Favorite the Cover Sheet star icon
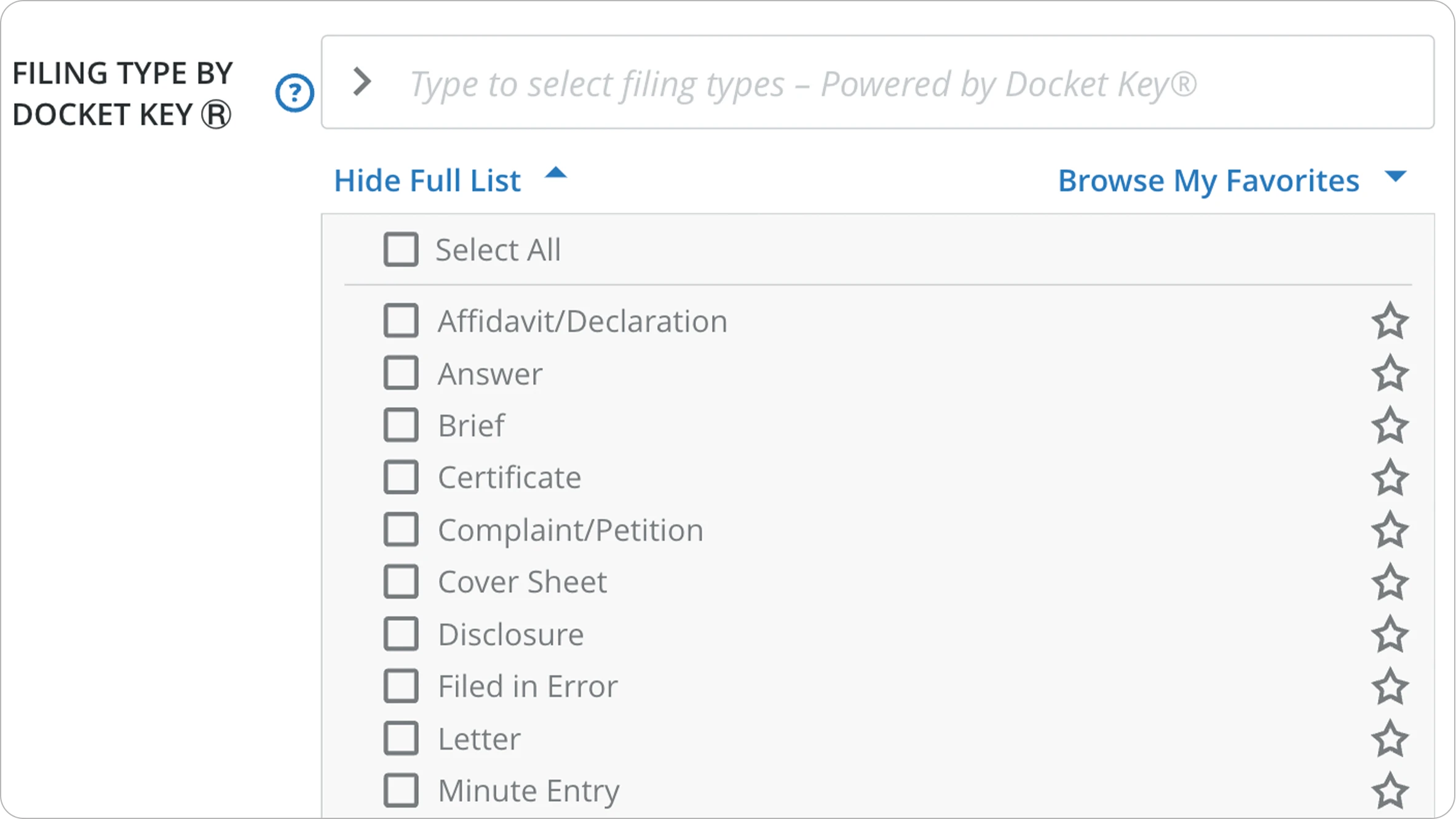Viewport: 1456px width, 819px height. pyautogui.click(x=1390, y=582)
